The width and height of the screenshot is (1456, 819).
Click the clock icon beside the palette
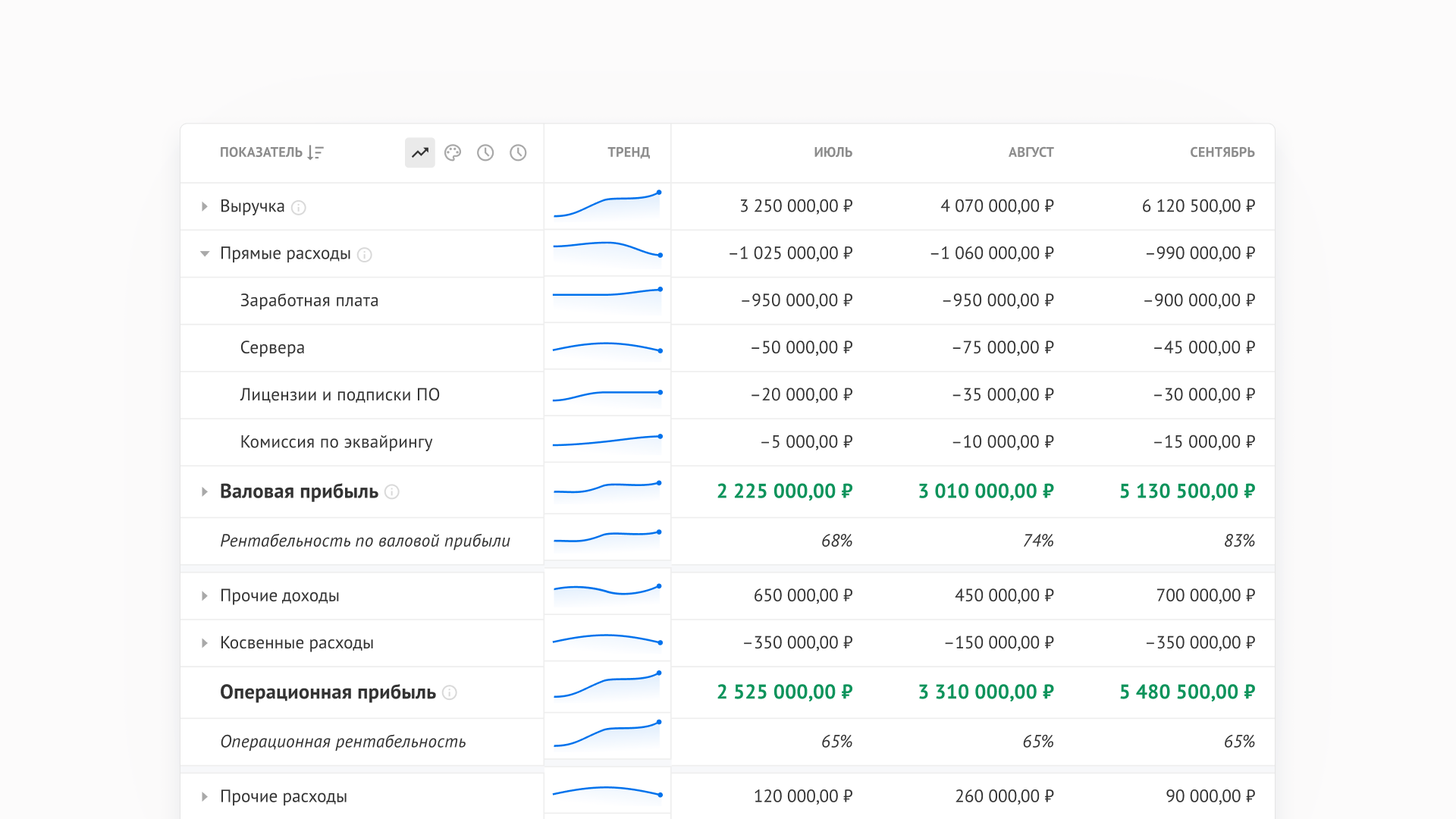click(x=485, y=152)
